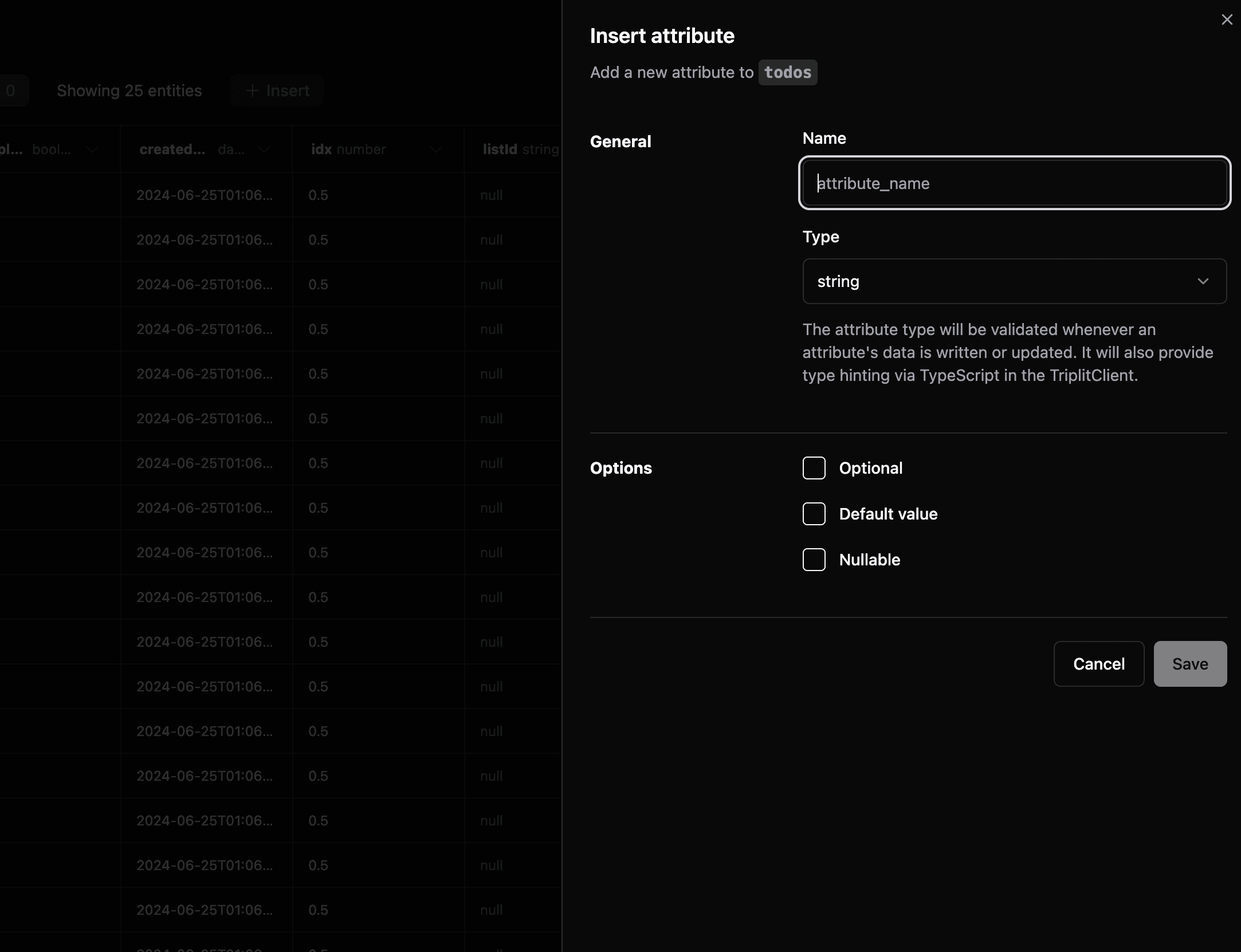This screenshot has width=1241, height=952.
Task: Select the first row's idx value 0.5
Action: pos(319,195)
